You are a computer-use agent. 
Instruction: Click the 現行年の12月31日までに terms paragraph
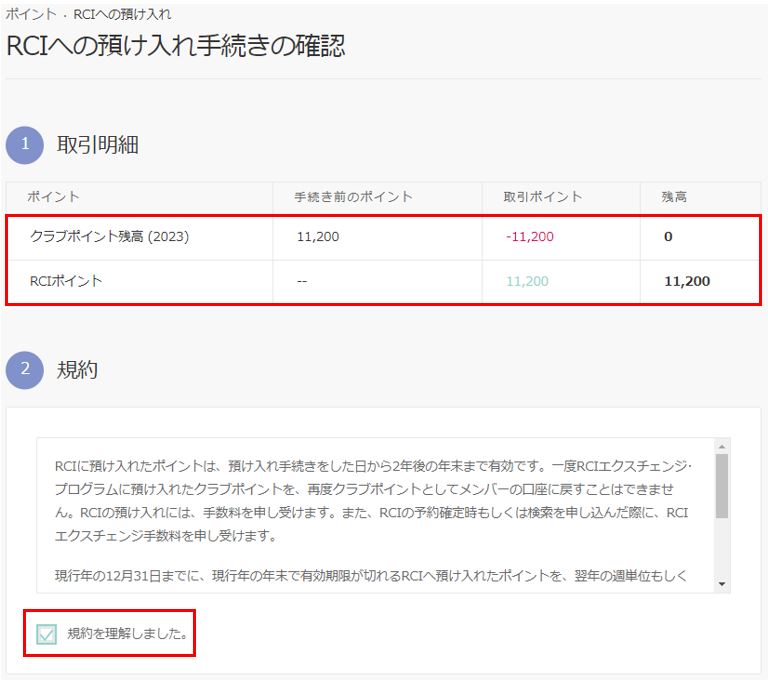[371, 576]
